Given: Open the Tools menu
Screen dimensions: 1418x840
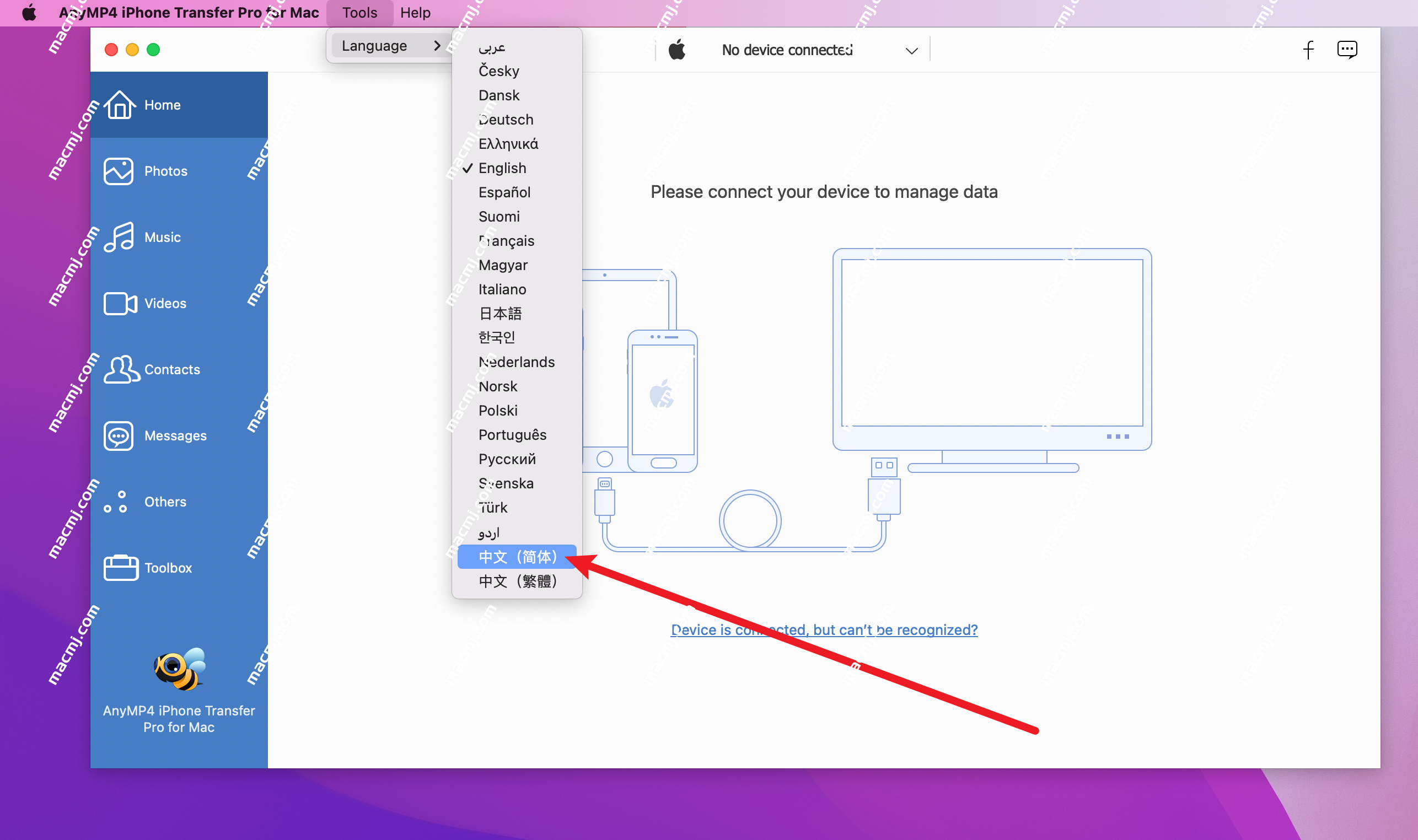Looking at the screenshot, I should [359, 13].
